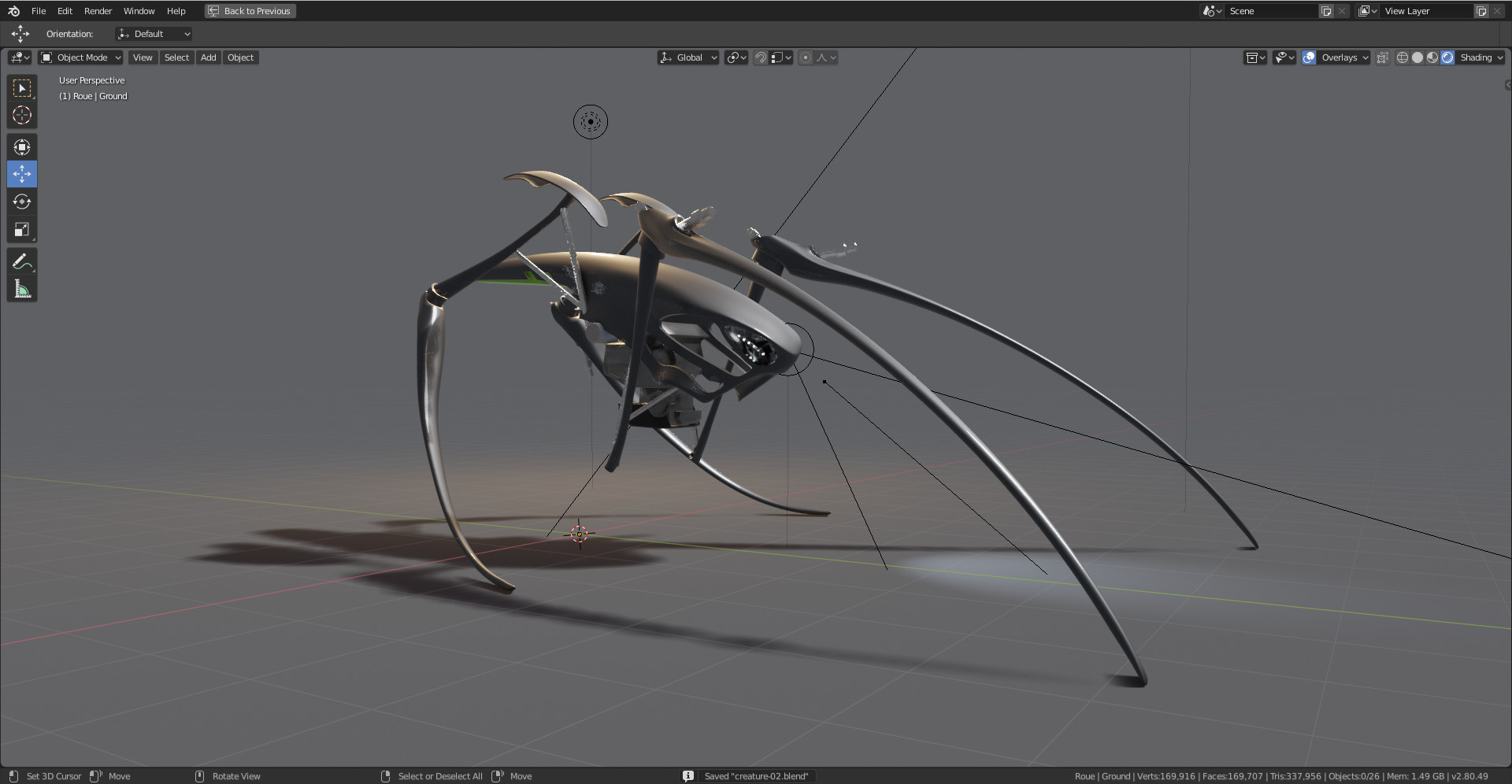1512x784 pixels.
Task: Click the Add menu button
Action: (x=208, y=57)
